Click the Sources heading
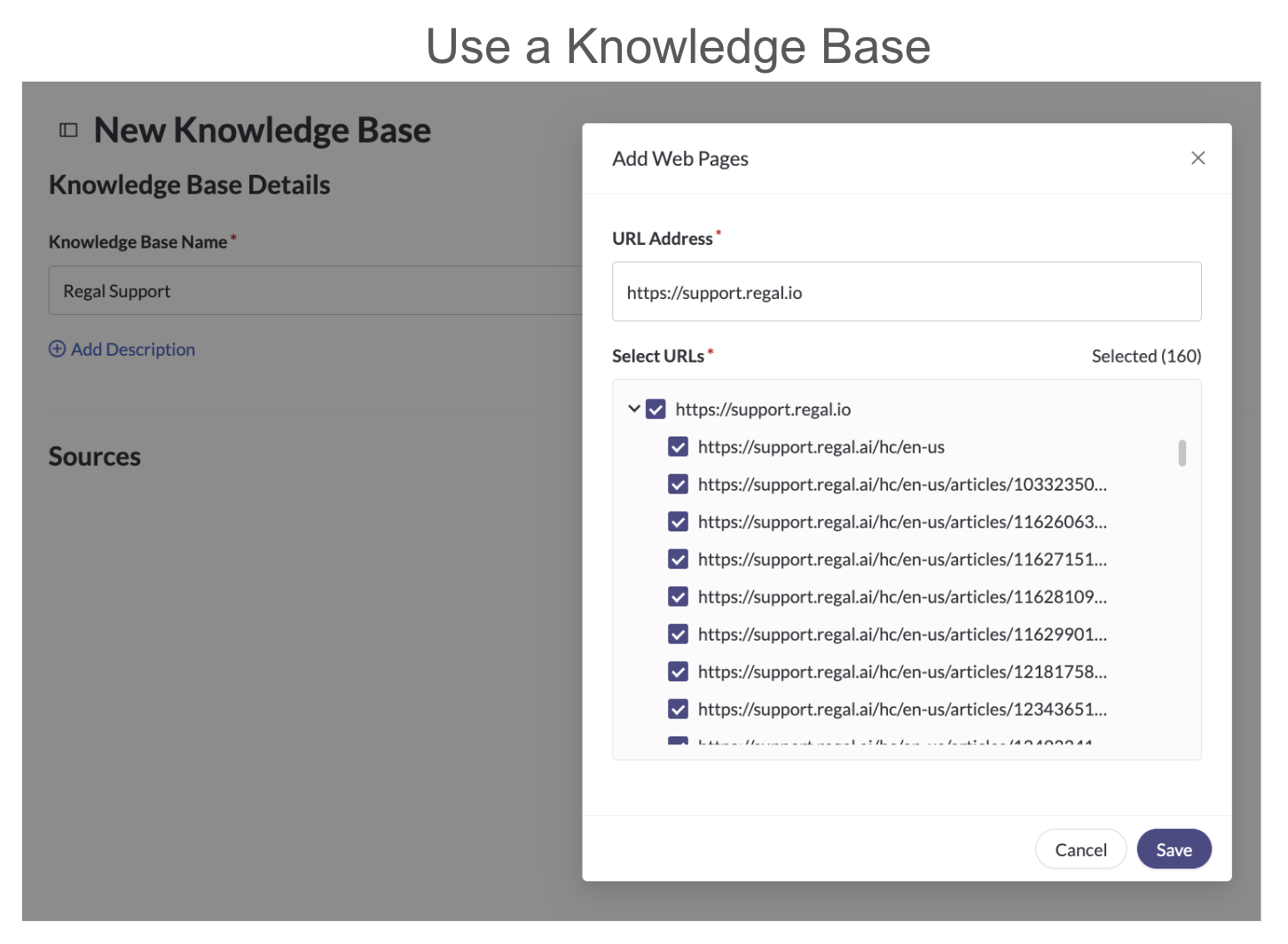1288x944 pixels. pos(95,456)
